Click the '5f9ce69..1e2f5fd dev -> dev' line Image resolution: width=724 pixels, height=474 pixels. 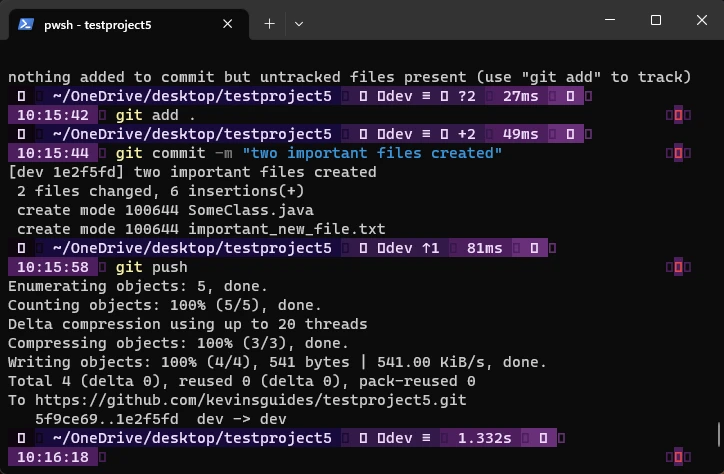161,420
